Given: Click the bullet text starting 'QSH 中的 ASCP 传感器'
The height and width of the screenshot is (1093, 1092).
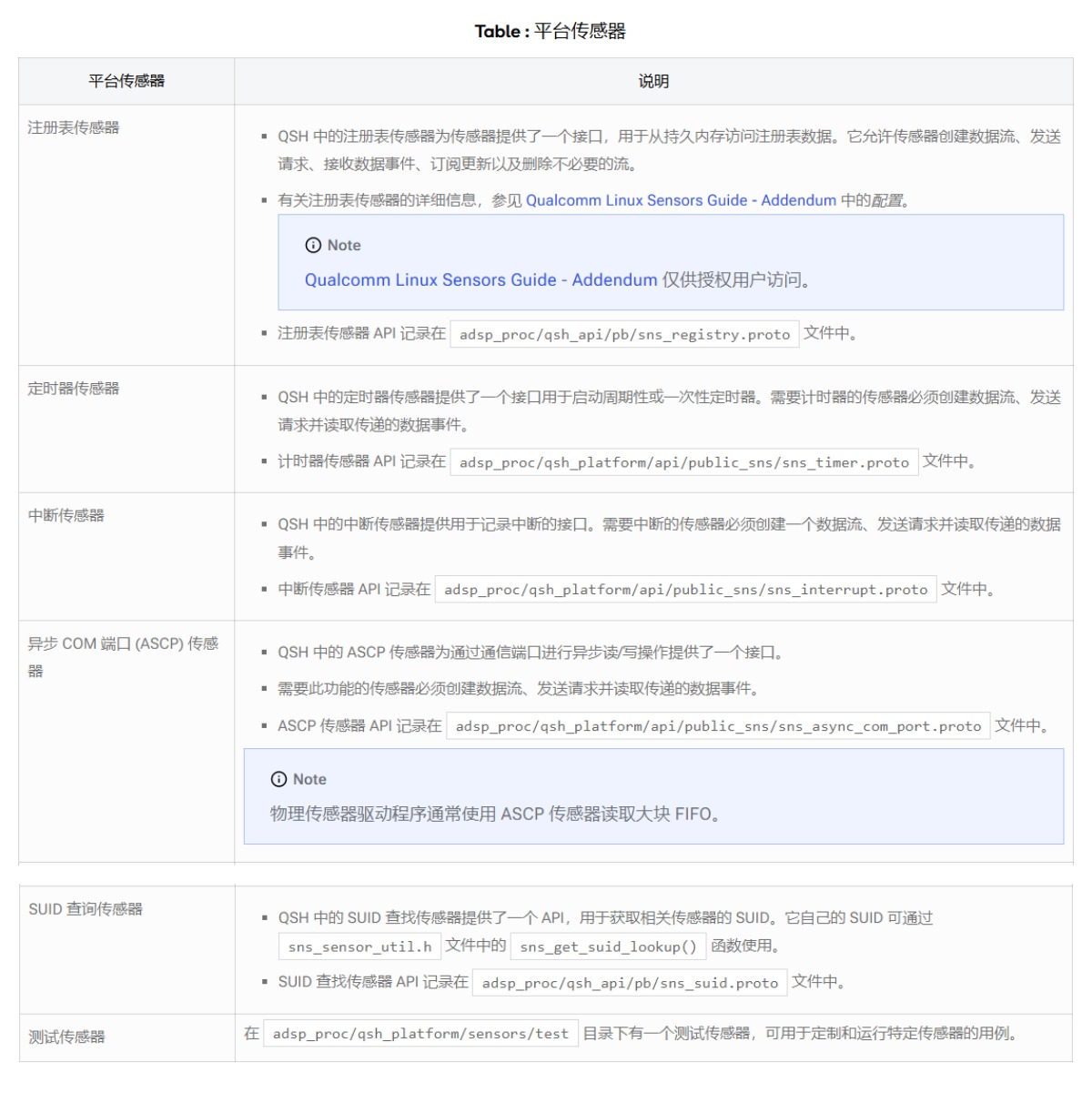Looking at the screenshot, I should tap(531, 653).
